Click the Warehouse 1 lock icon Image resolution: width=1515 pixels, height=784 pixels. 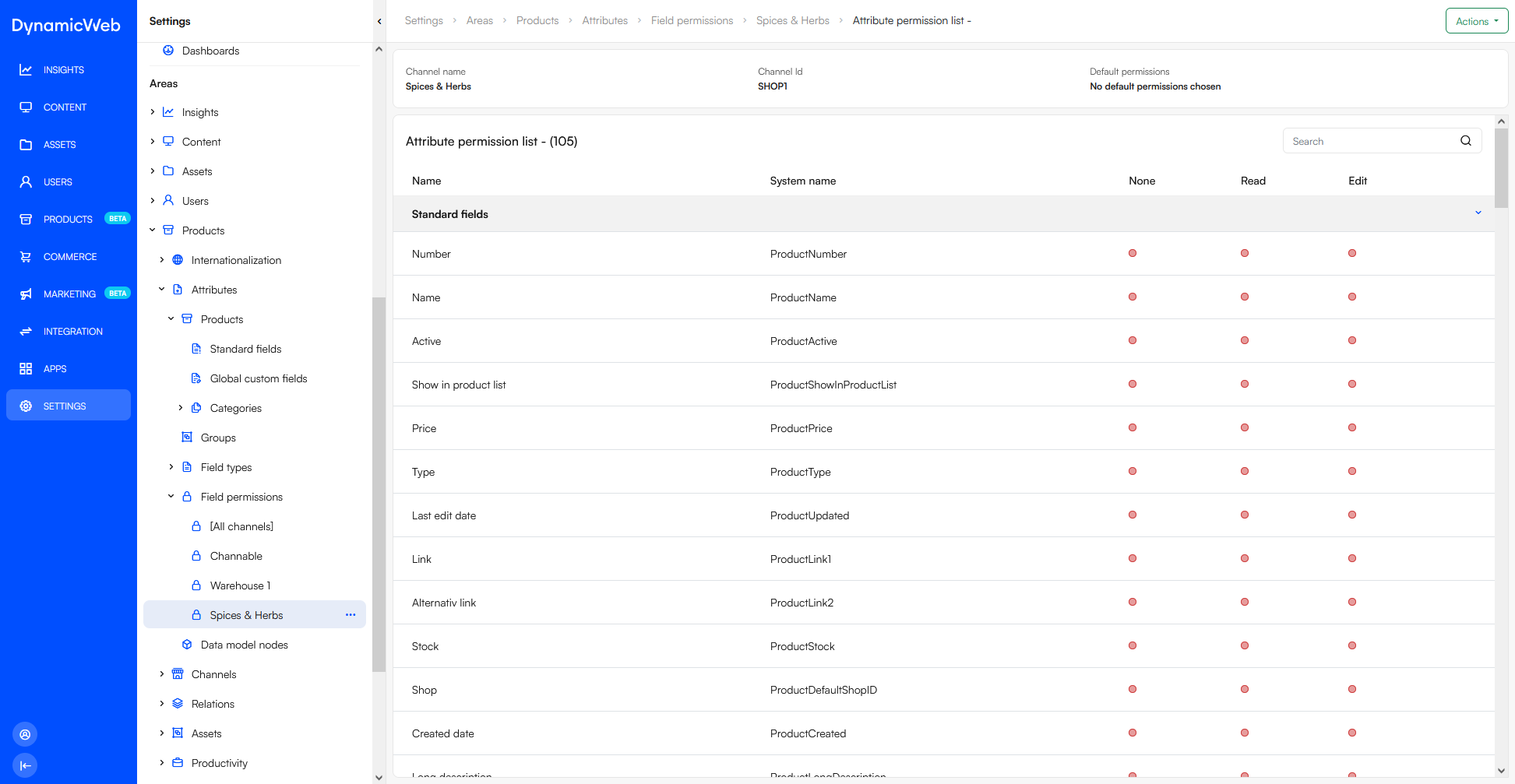pos(196,585)
